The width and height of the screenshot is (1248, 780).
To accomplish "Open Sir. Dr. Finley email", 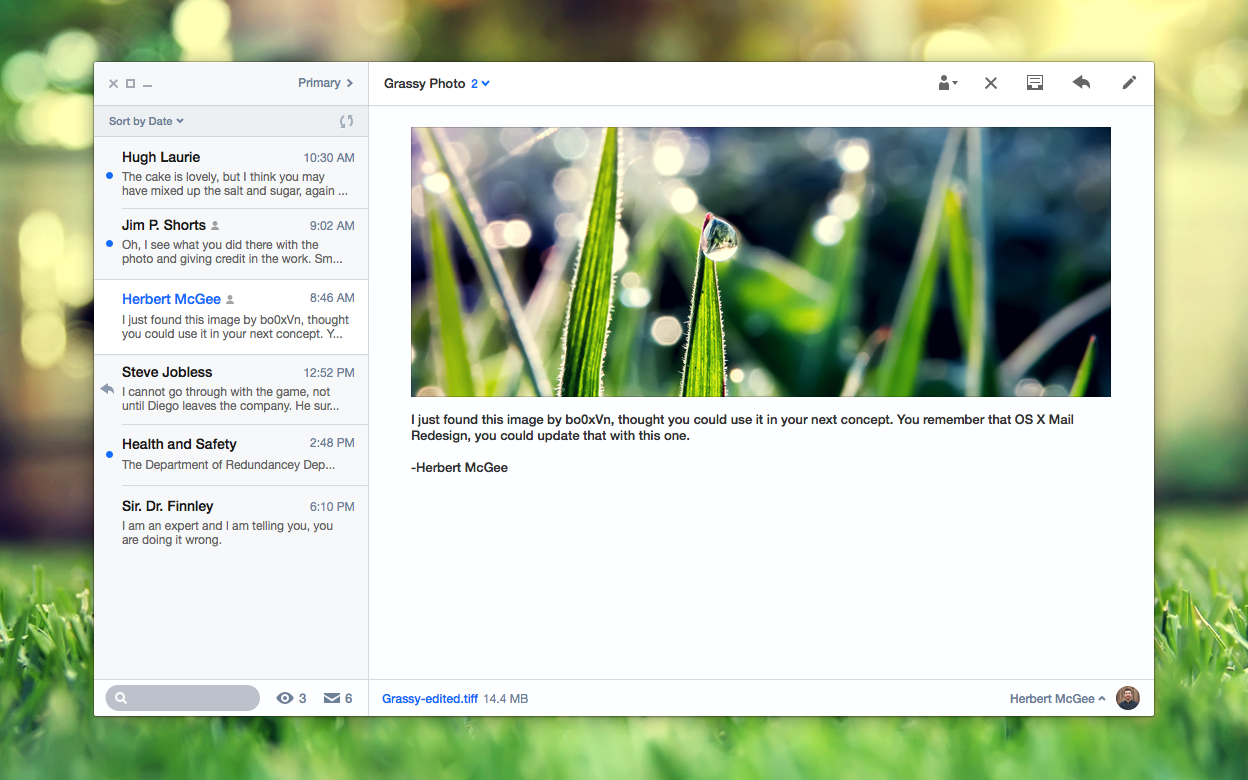I will coord(231,522).
